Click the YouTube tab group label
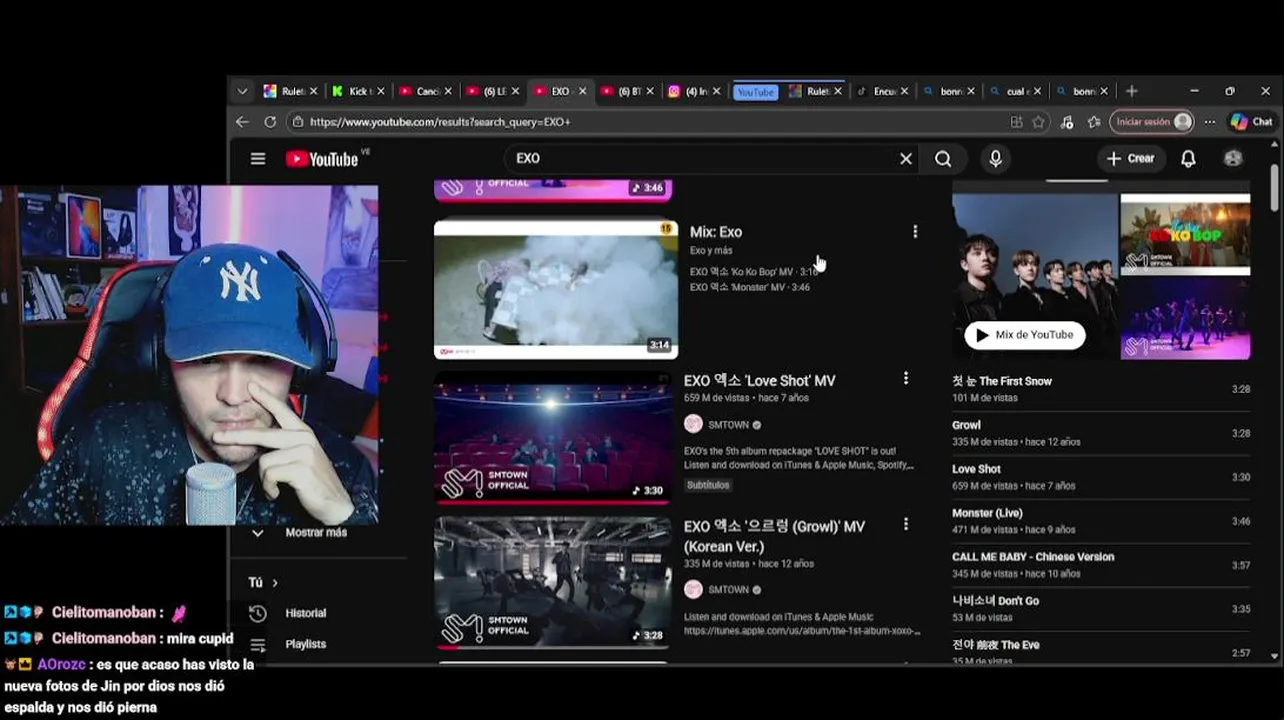This screenshot has height=720, width=1284. tap(755, 92)
